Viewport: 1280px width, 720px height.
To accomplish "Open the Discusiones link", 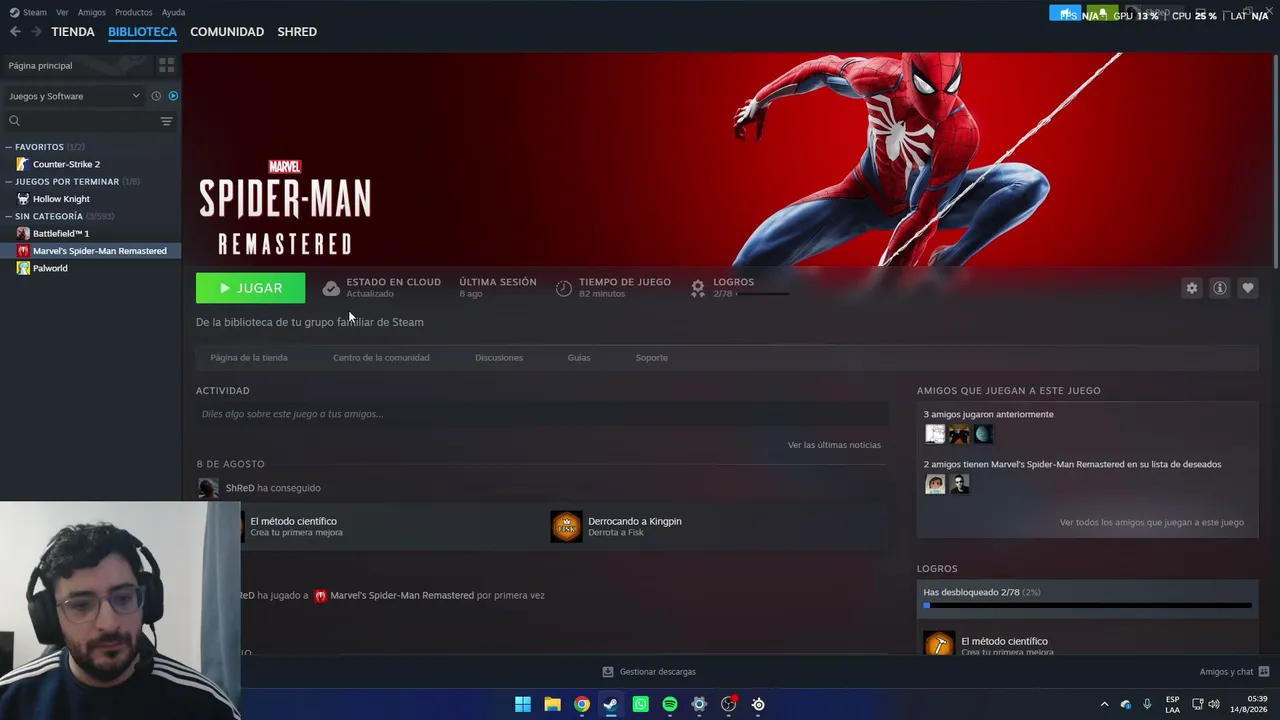I will (499, 358).
